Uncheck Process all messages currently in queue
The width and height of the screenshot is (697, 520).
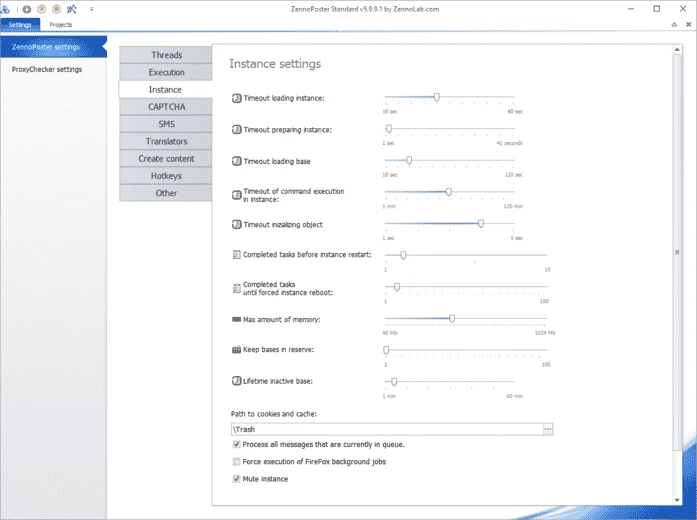[x=236, y=444]
